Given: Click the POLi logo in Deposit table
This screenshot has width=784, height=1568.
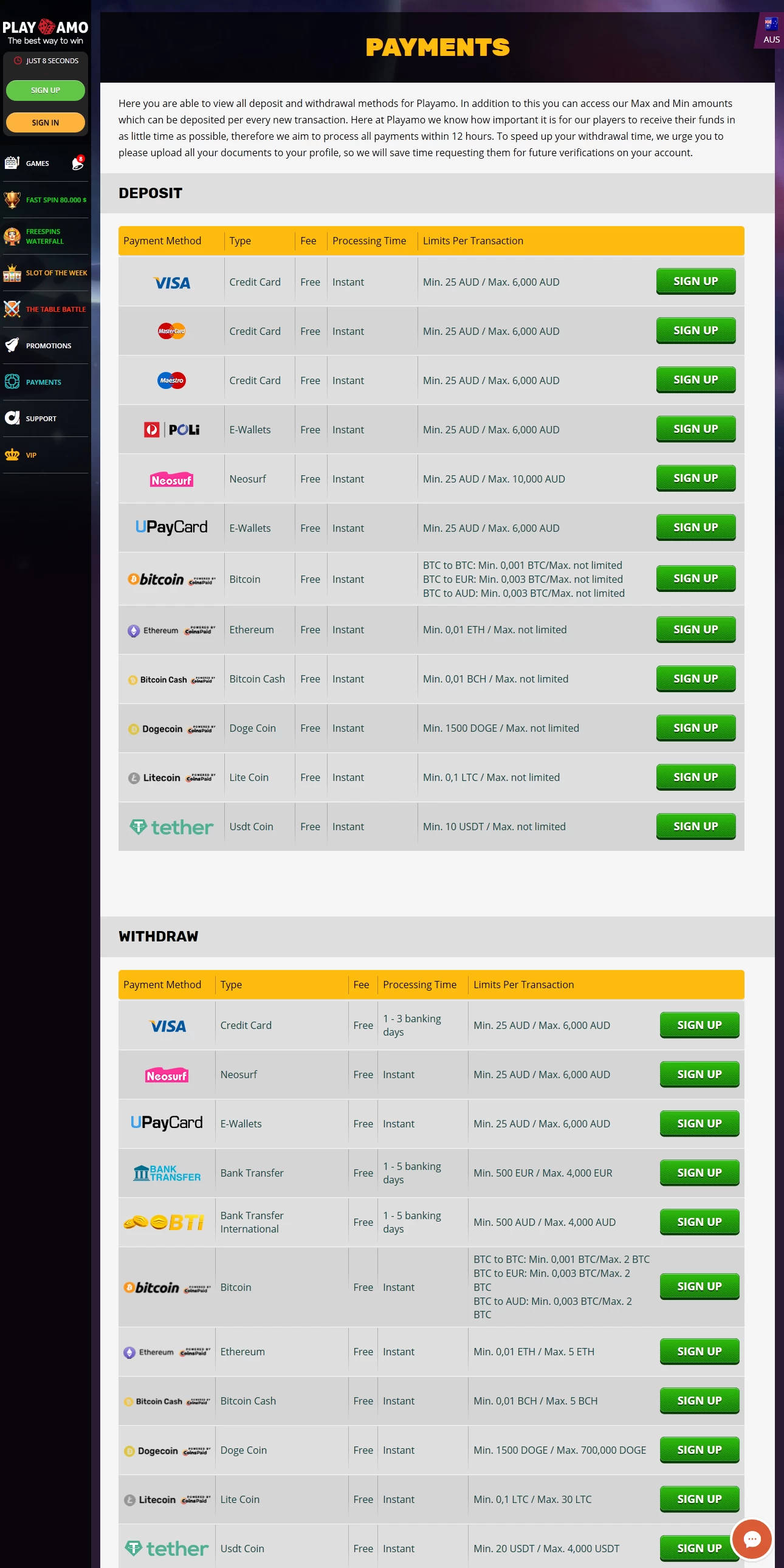Looking at the screenshot, I should [x=171, y=430].
